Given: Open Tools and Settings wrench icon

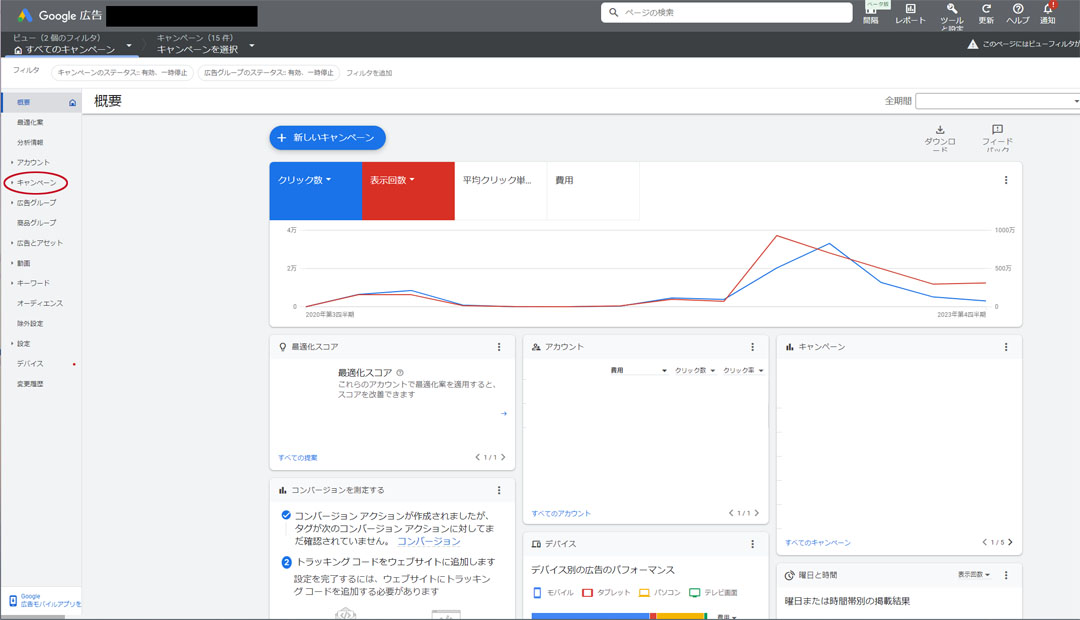Looking at the screenshot, I should (x=951, y=9).
